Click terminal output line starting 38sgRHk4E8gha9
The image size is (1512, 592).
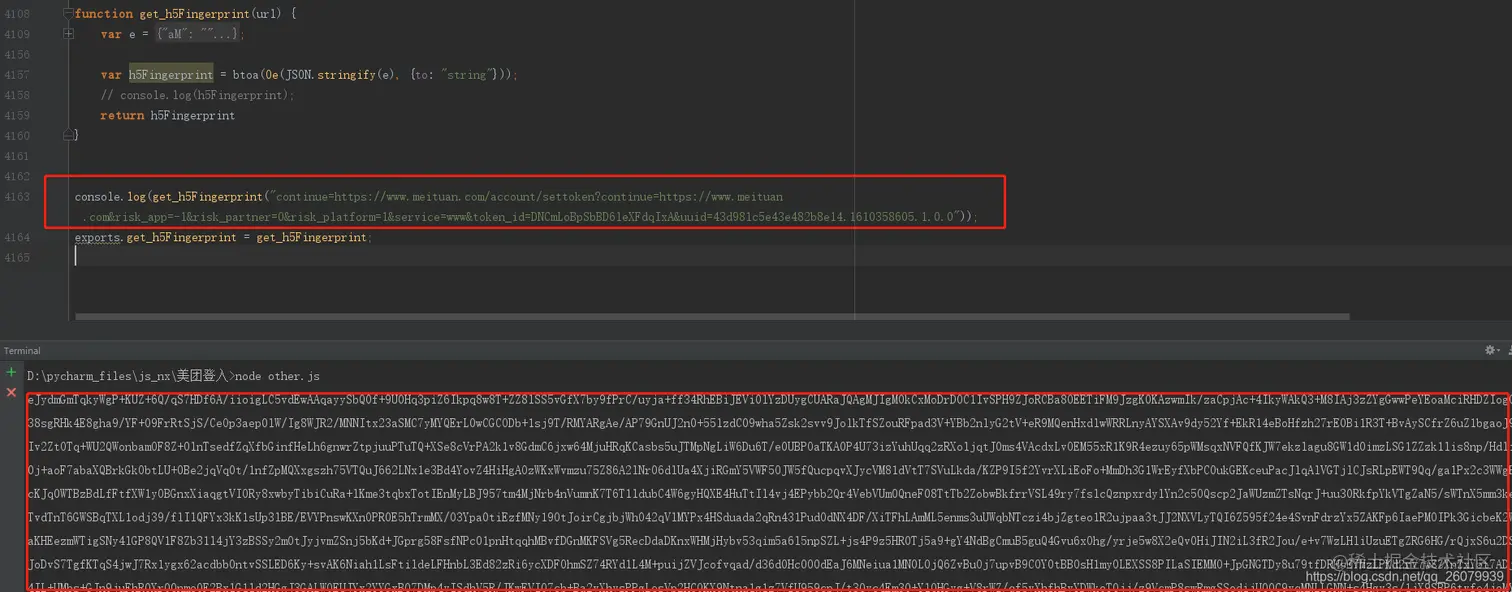click(x=768, y=422)
